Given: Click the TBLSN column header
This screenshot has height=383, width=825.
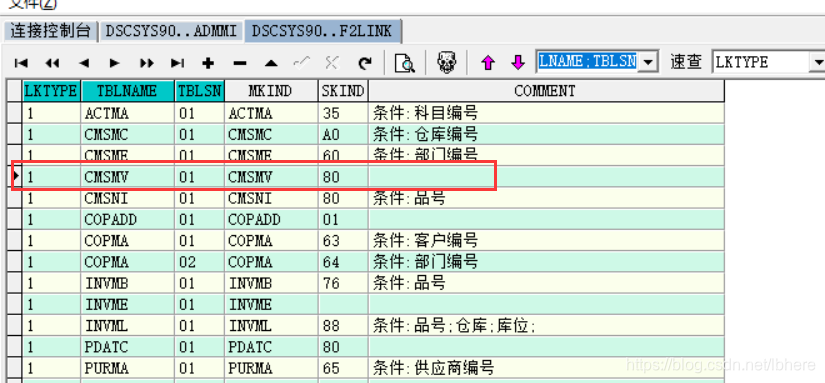Looking at the screenshot, I should point(200,91).
